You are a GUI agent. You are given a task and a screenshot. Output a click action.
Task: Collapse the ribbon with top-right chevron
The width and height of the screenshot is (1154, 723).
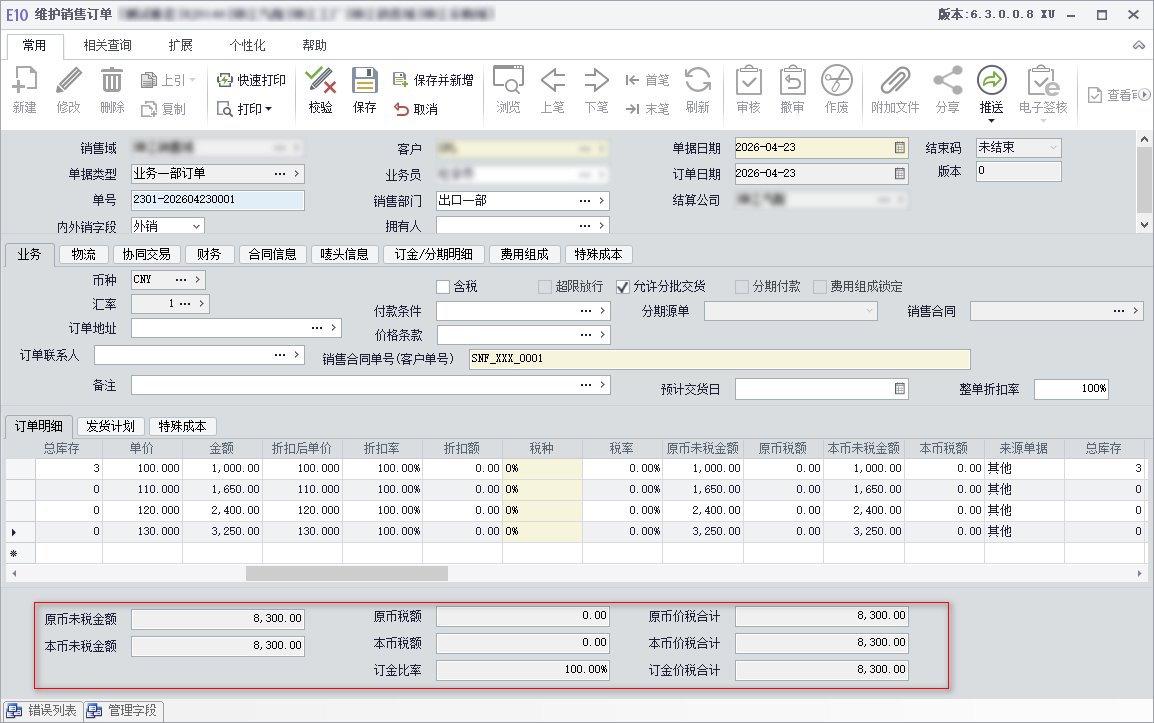click(1139, 45)
